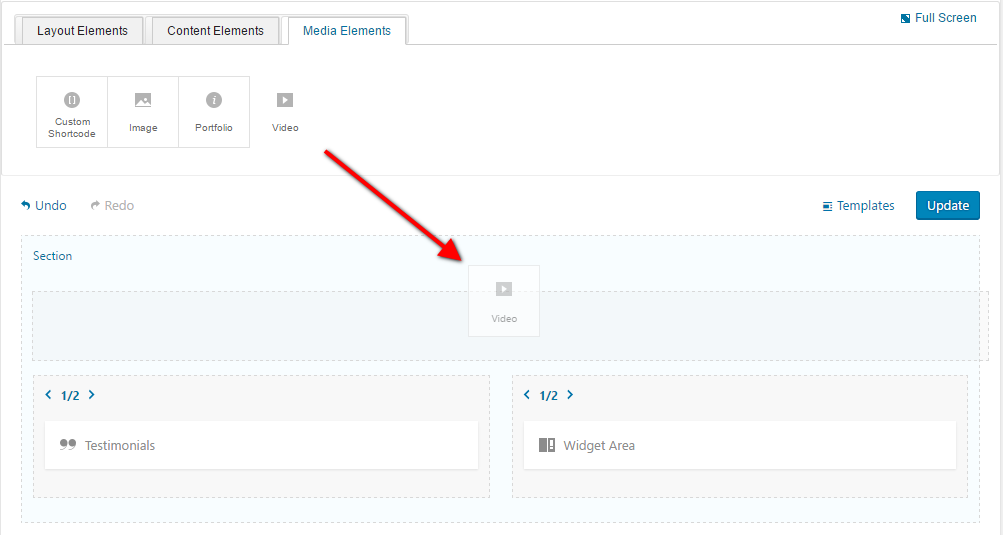Click the Full Screen icon
1003x535 pixels.
pos(906,18)
